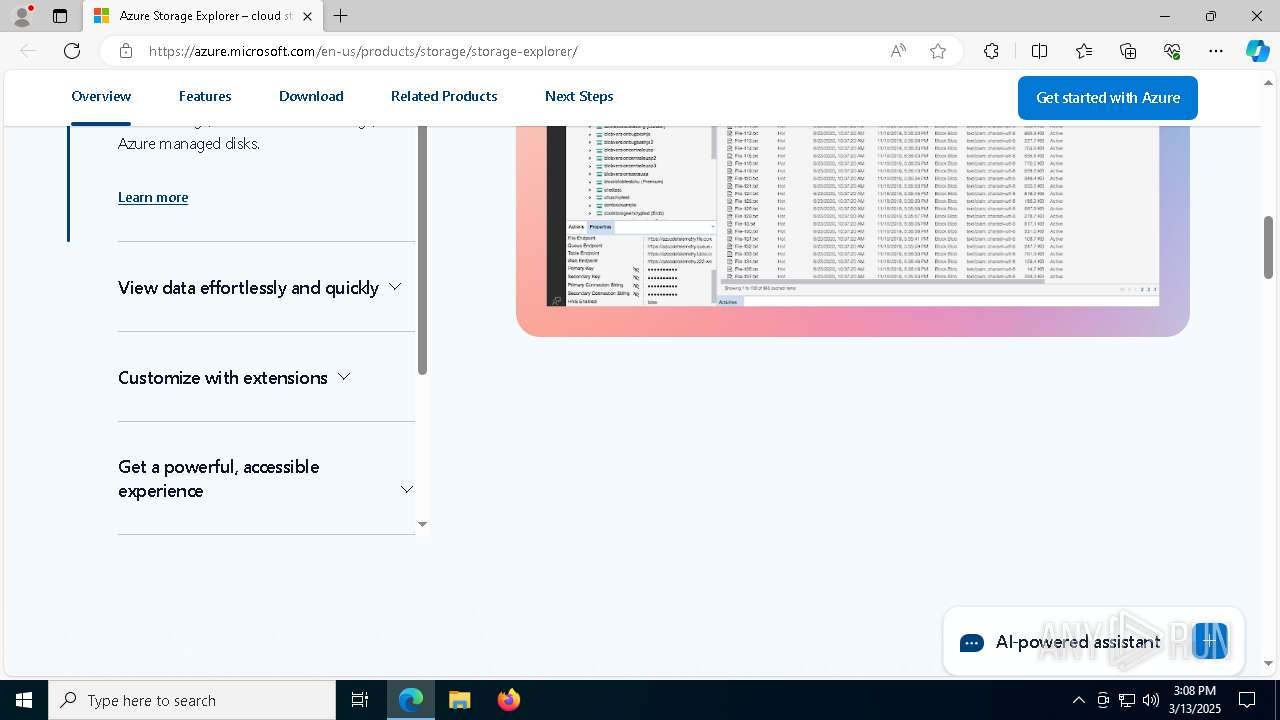Open the tab actions menu icon
This screenshot has height=720, width=1280.
(x=60, y=16)
